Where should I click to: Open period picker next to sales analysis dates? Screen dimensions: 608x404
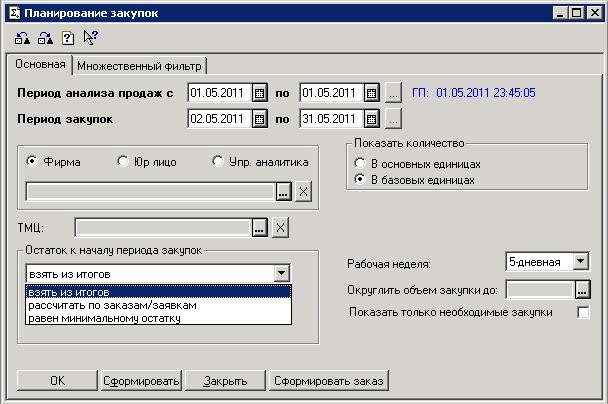click(394, 93)
